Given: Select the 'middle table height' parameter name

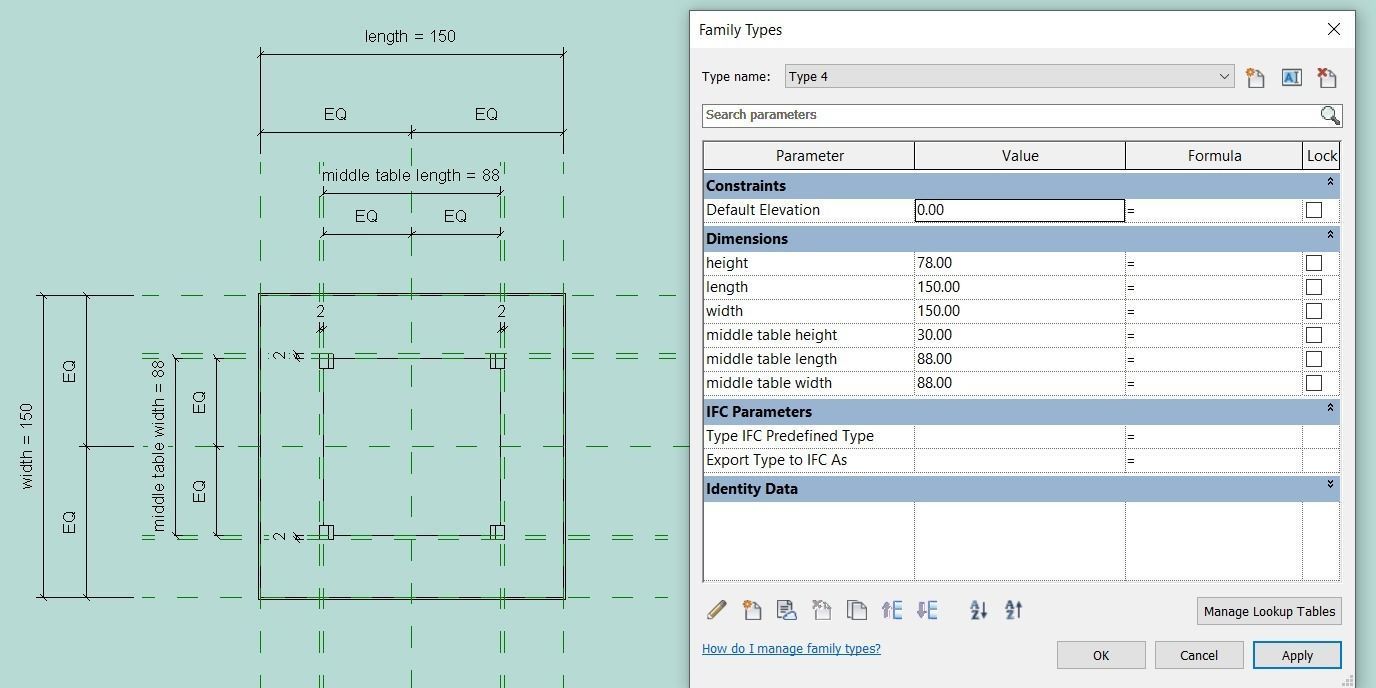Looking at the screenshot, I should click(771, 335).
